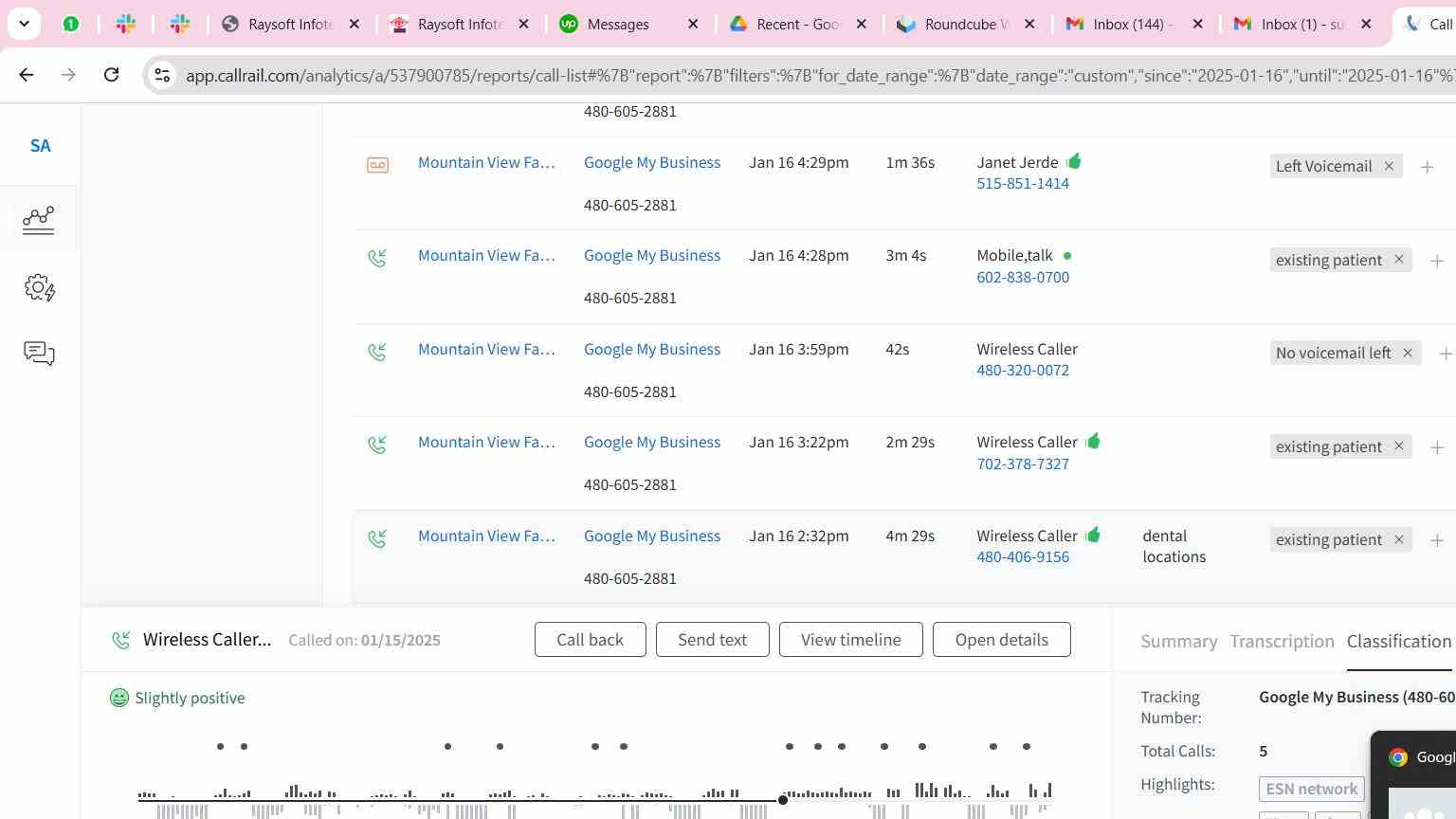Remove existing patient tag on Mobile,talk row
The width and height of the screenshot is (1456, 819).
coord(1398,259)
